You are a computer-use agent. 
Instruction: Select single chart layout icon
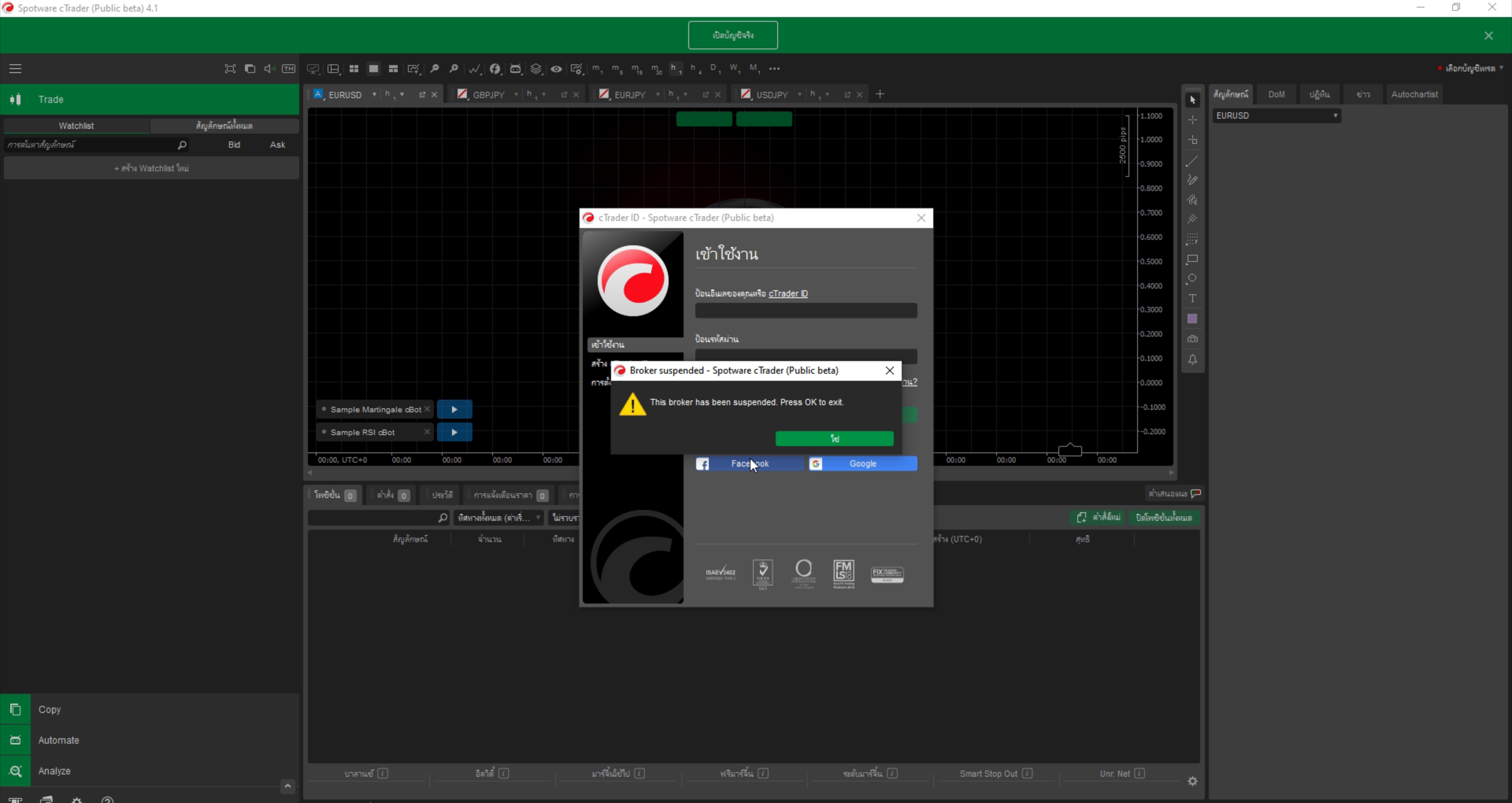click(373, 69)
